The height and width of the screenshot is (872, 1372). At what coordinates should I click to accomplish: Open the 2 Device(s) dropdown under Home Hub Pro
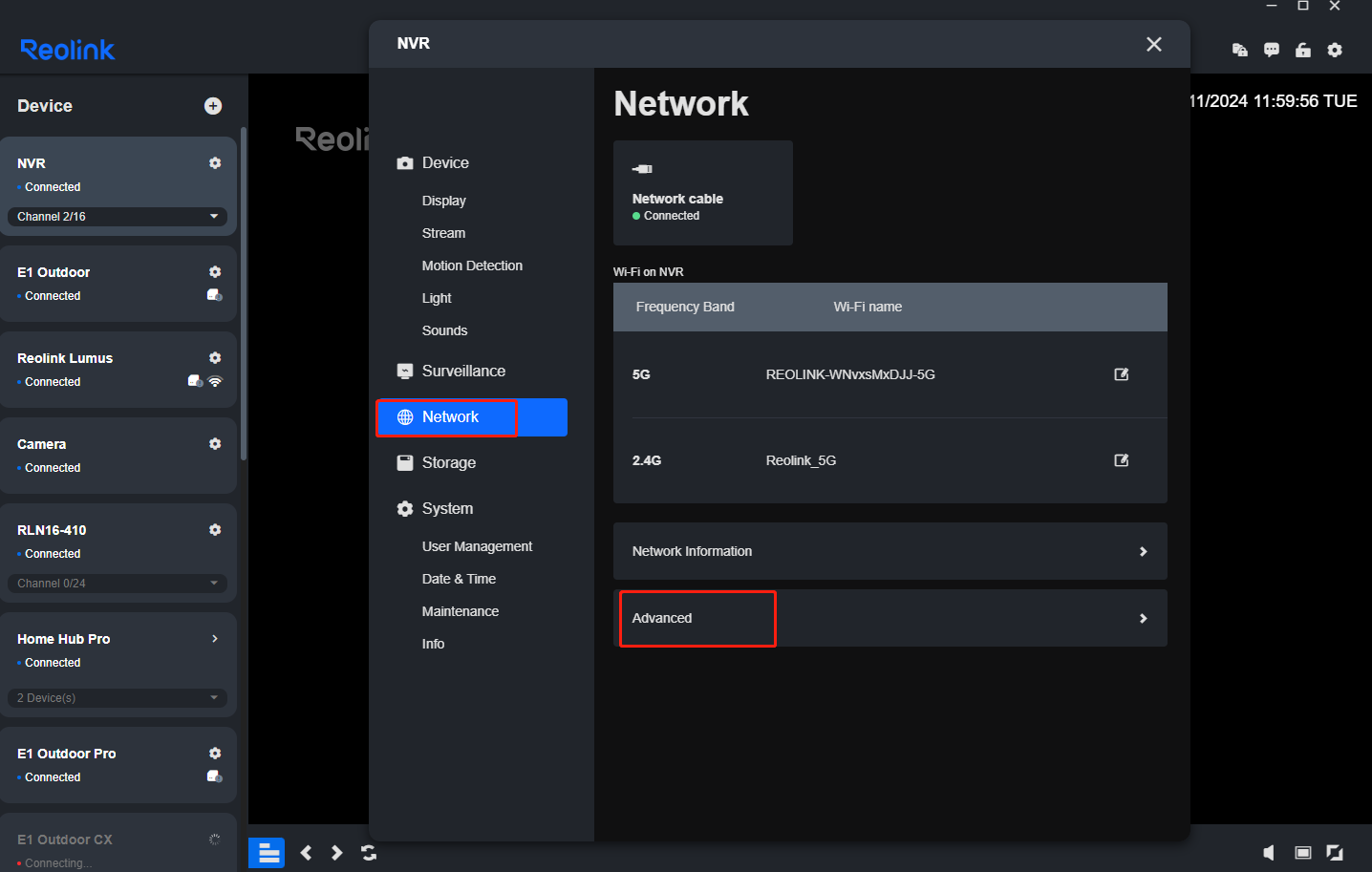(x=118, y=698)
